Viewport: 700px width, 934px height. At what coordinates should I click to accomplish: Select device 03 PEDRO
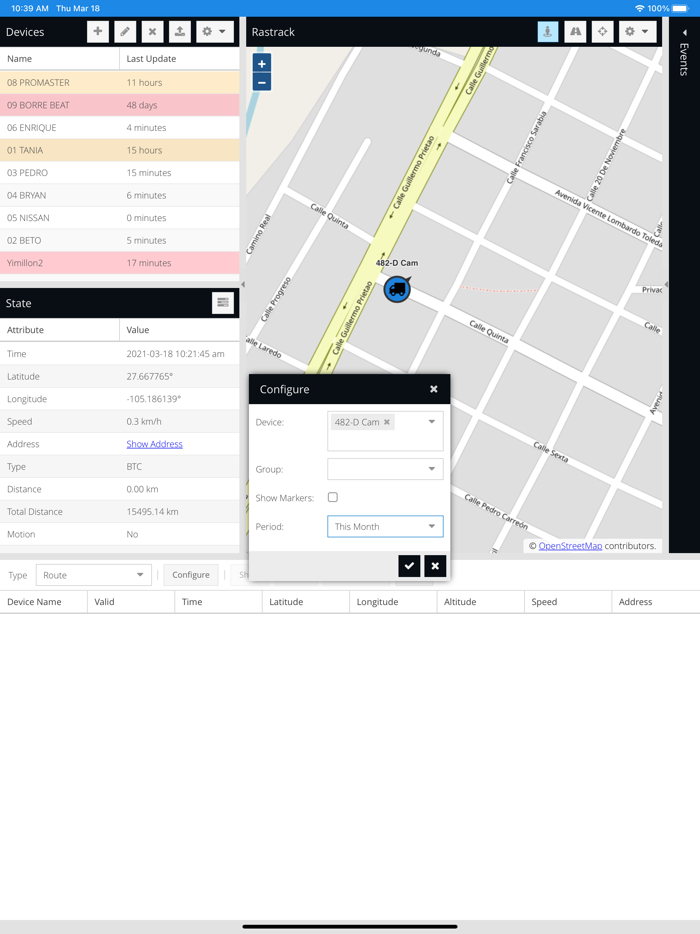pyautogui.click(x=120, y=173)
